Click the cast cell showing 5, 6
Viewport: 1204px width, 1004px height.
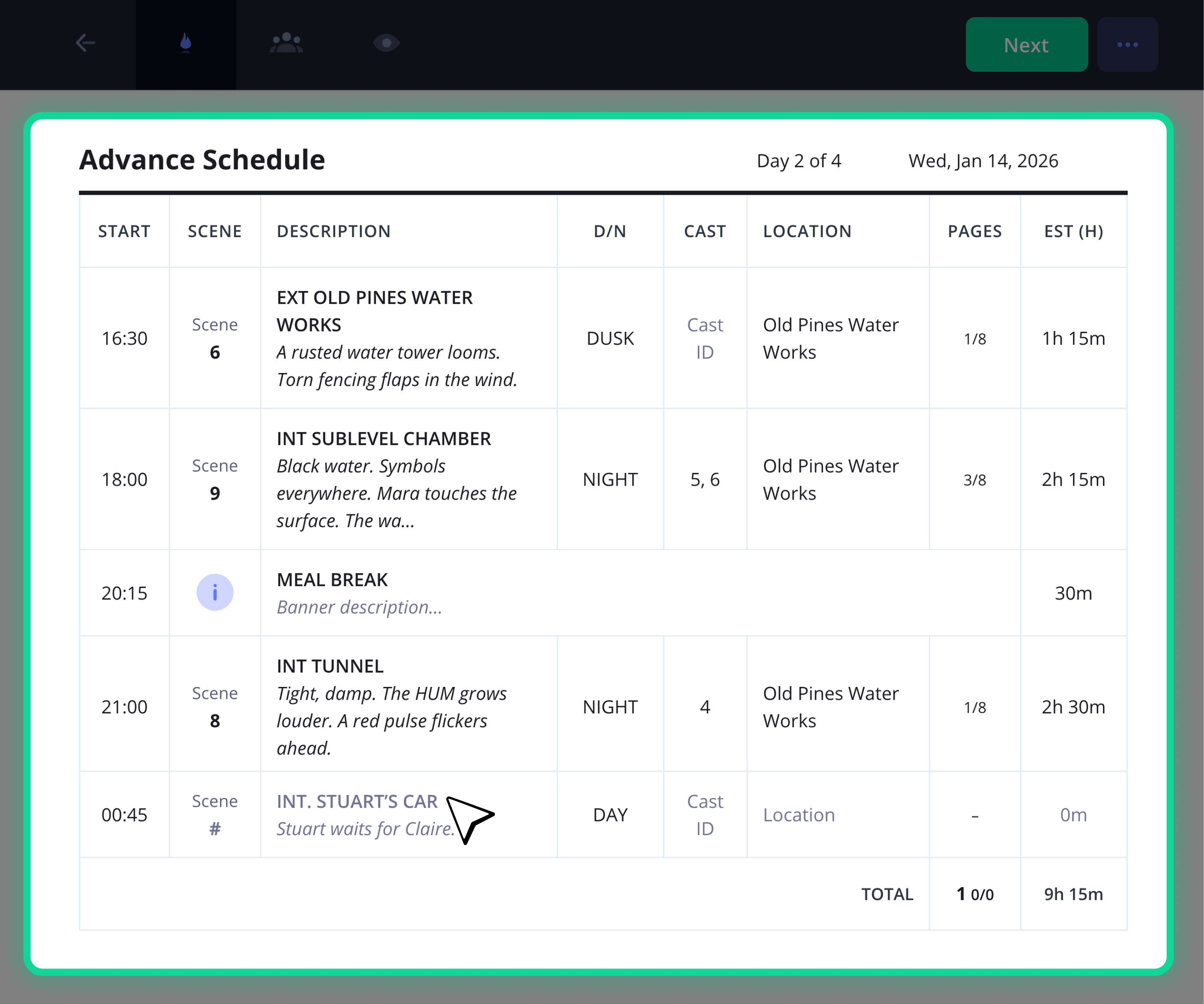pyautogui.click(x=705, y=479)
